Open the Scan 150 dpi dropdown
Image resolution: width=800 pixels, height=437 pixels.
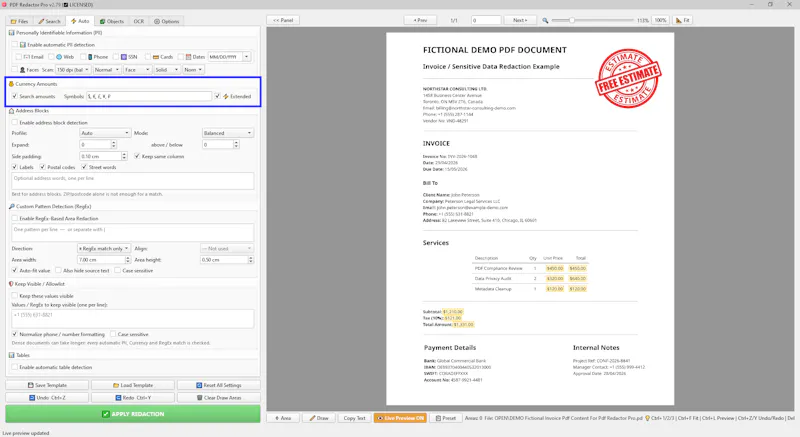click(73, 69)
